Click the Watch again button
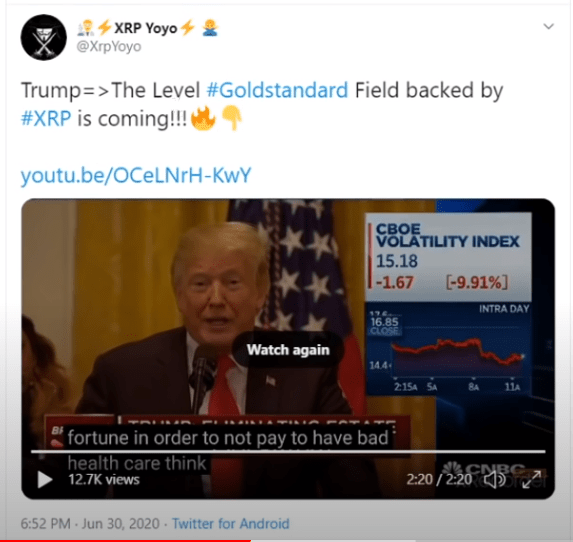The height and width of the screenshot is (542, 573). click(288, 350)
